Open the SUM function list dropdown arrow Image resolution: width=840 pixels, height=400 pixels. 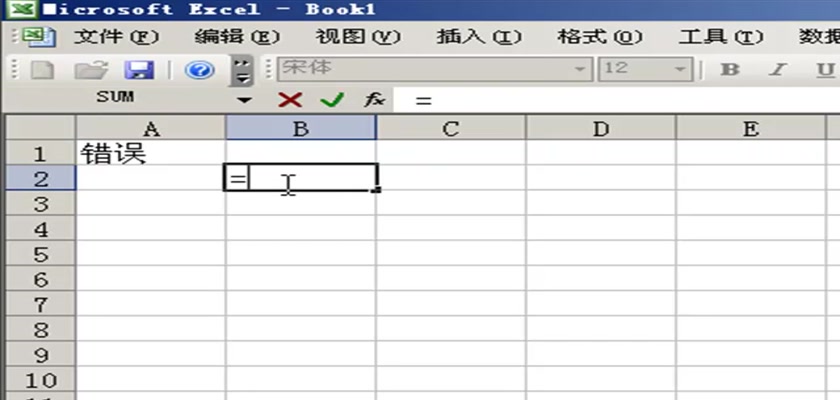point(244,100)
